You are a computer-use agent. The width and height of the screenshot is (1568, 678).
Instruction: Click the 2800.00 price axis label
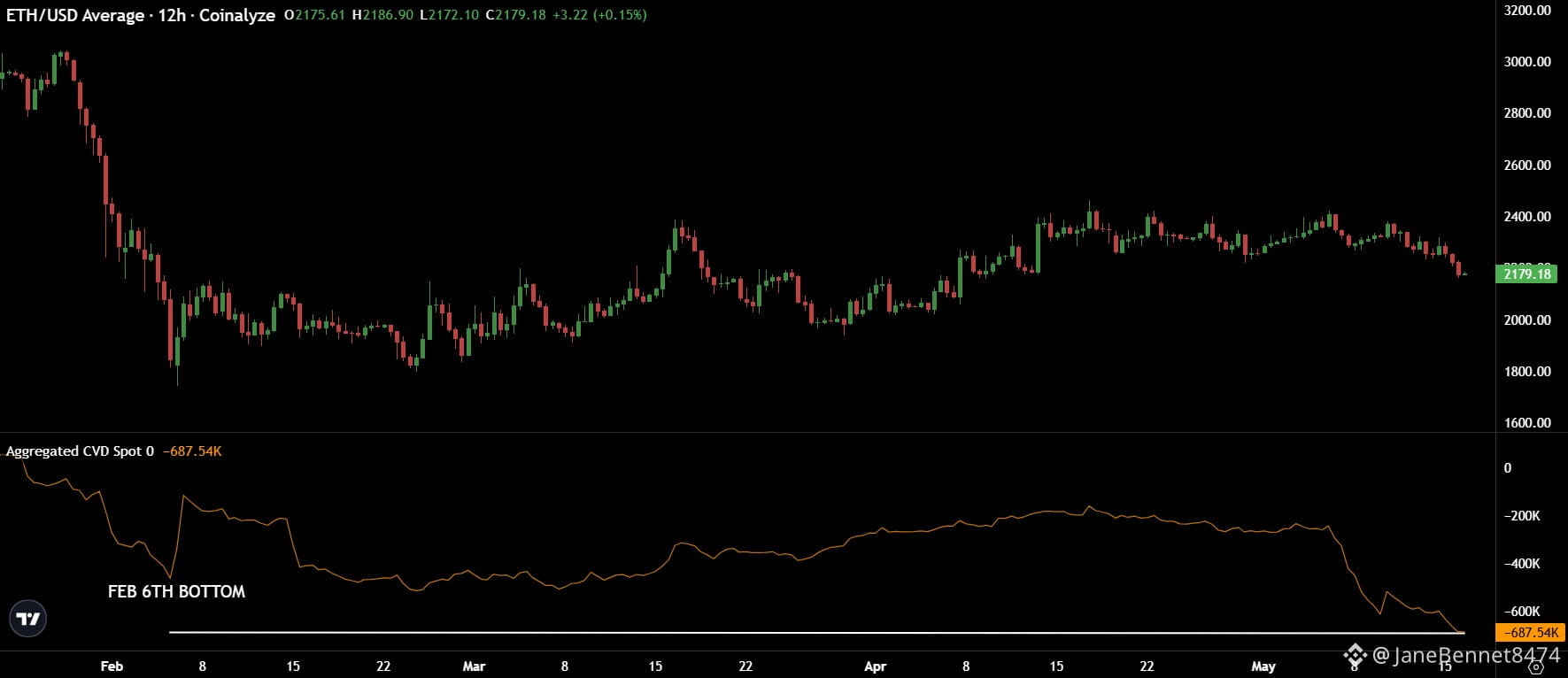[x=1527, y=113]
